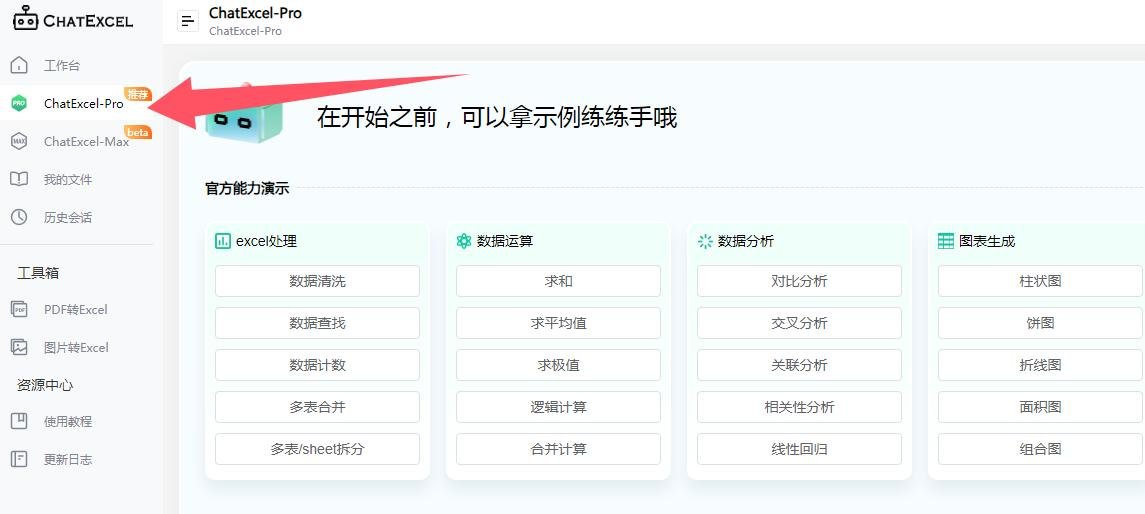Click the 图表生成 table icon
This screenshot has height=514, width=1145.
tap(946, 241)
